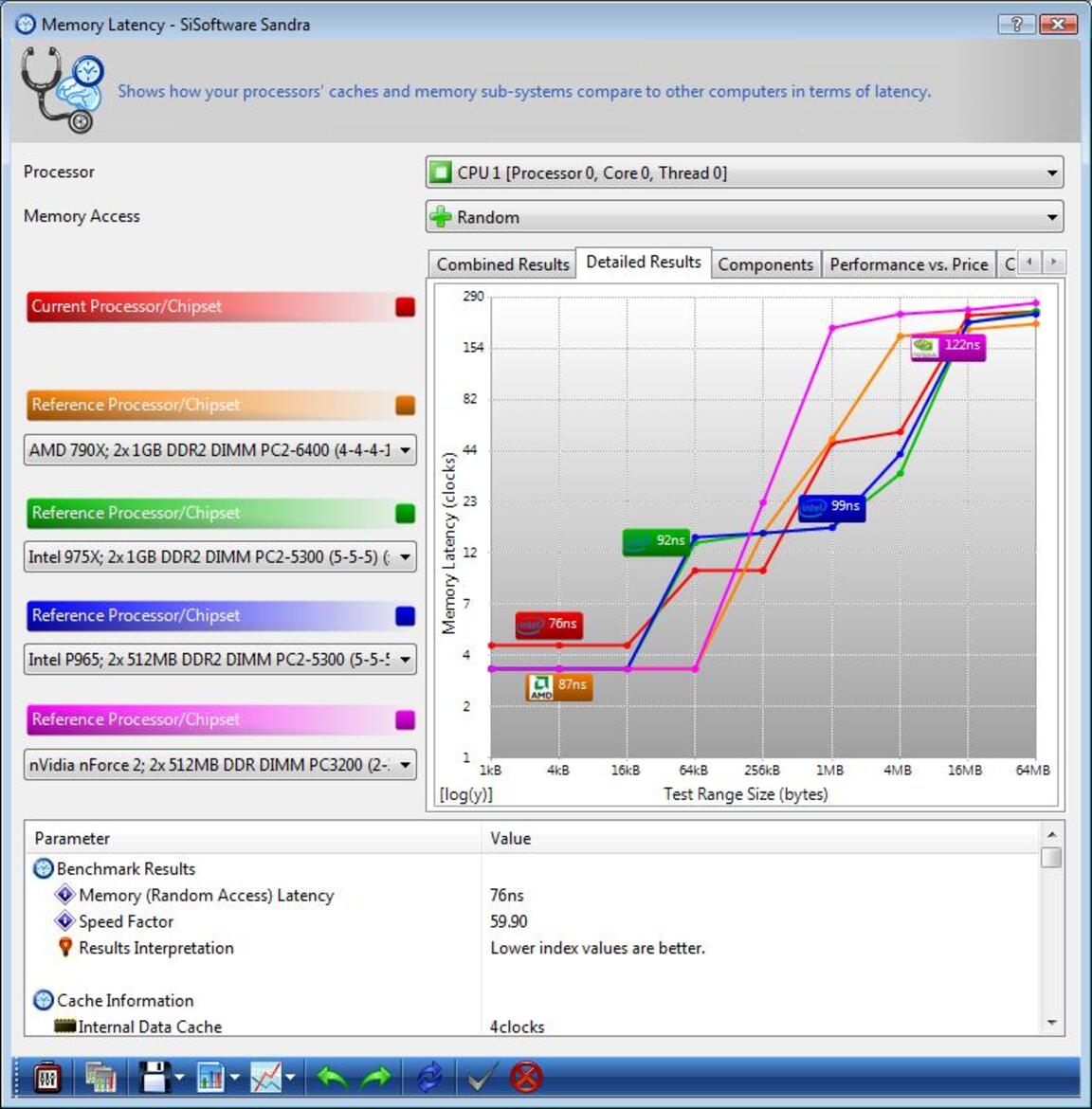This screenshot has width=1092, height=1109.
Task: Click the diamond icon beside Speed Factor
Action: pyautogui.click(x=65, y=921)
